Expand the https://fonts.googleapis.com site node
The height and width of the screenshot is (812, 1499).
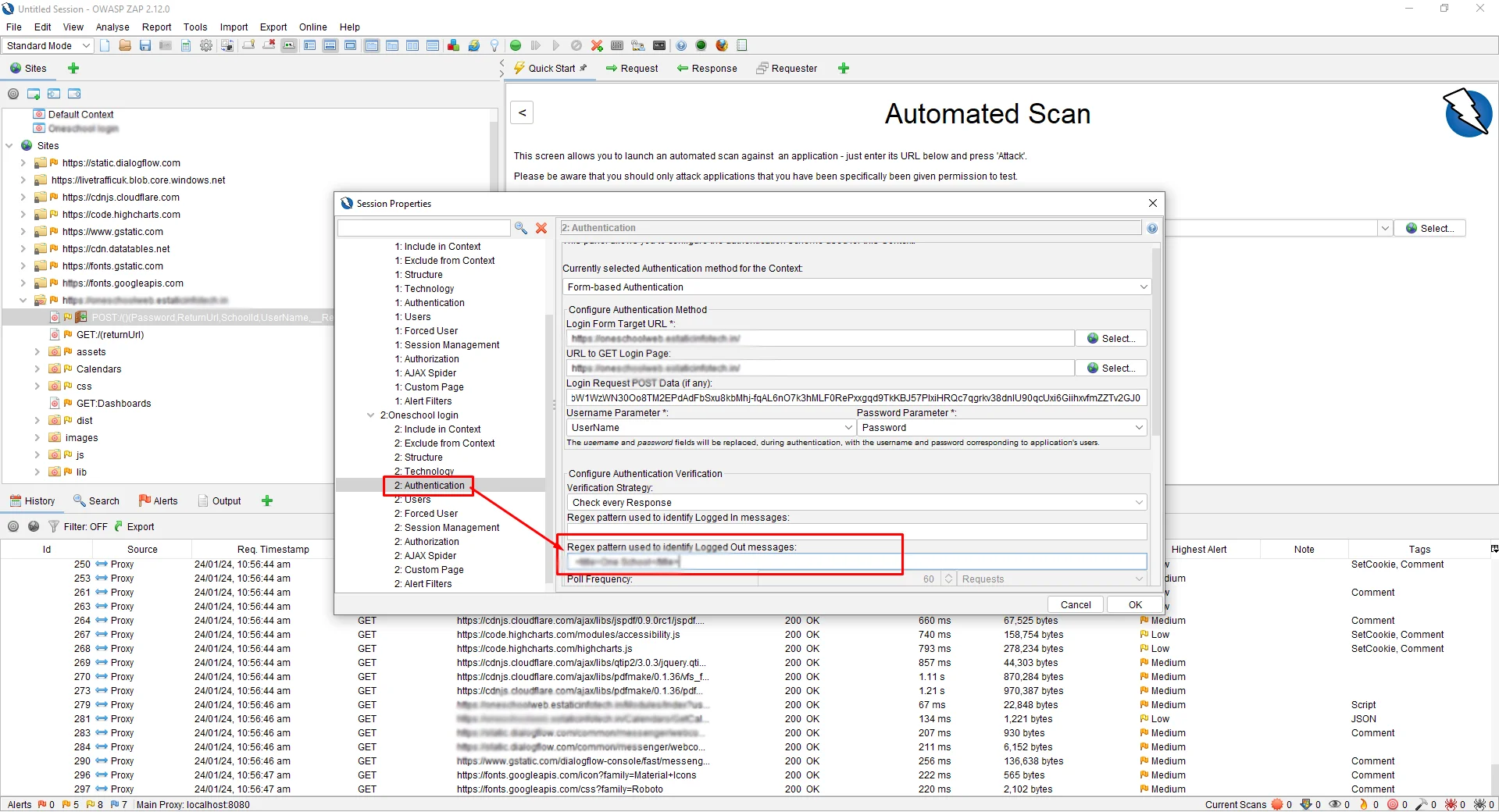pos(22,283)
